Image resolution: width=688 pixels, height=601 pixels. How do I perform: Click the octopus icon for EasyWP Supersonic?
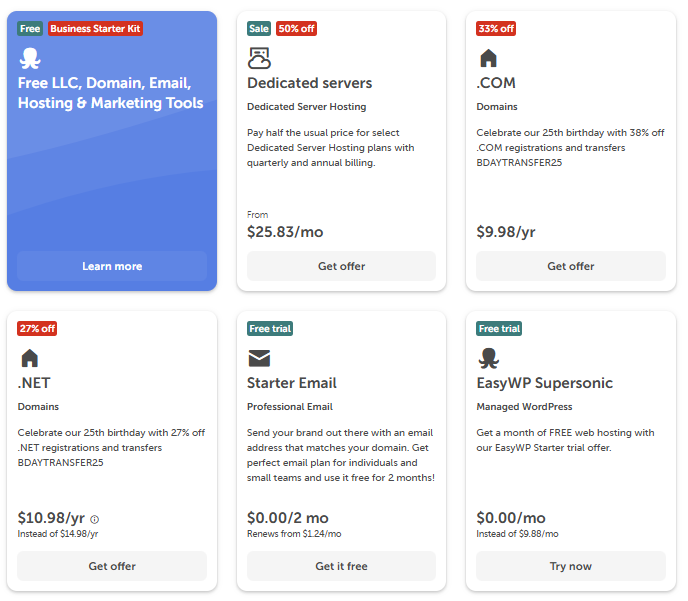(x=488, y=358)
